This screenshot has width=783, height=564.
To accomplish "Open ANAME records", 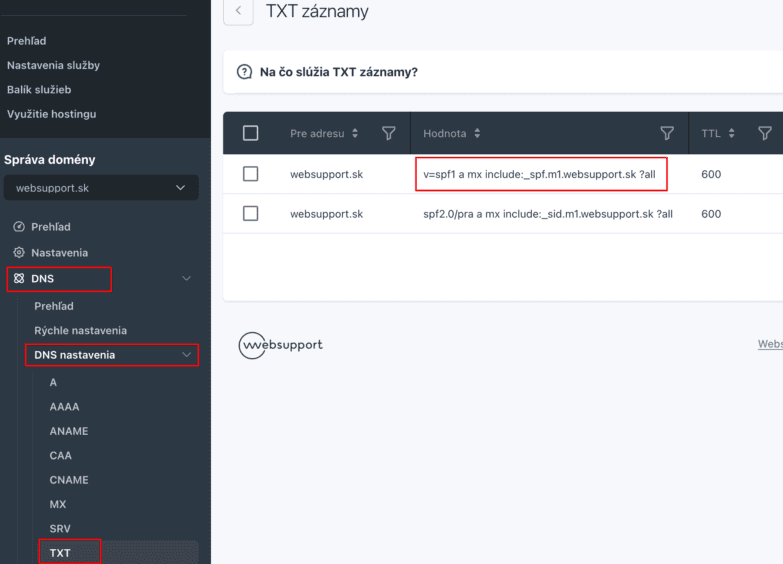I will coord(69,431).
